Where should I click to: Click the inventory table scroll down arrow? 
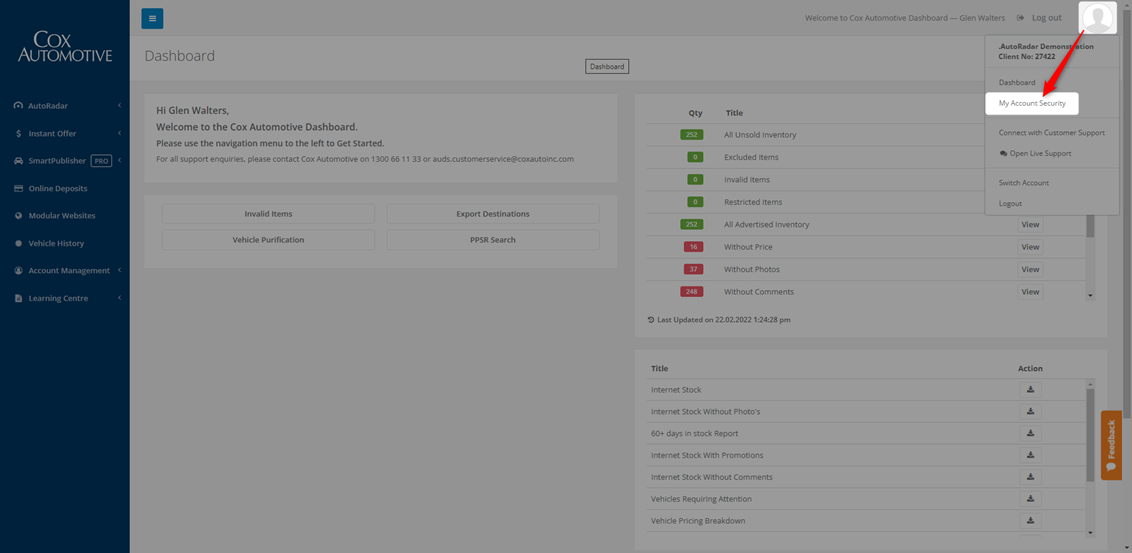click(1090, 295)
